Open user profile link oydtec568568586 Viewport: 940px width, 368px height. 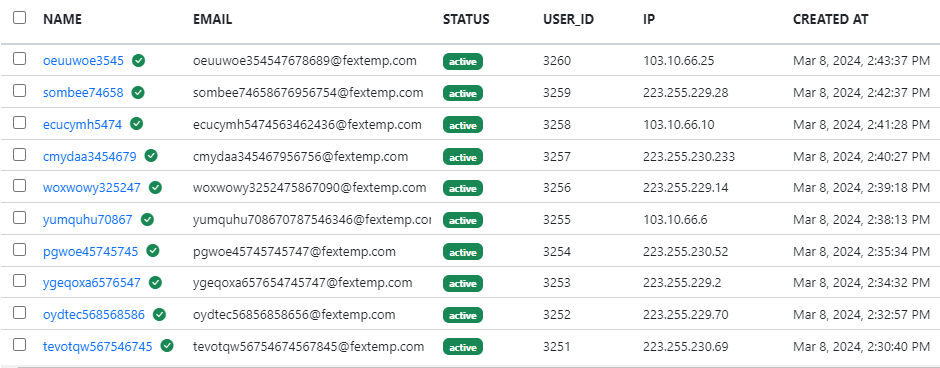click(94, 314)
